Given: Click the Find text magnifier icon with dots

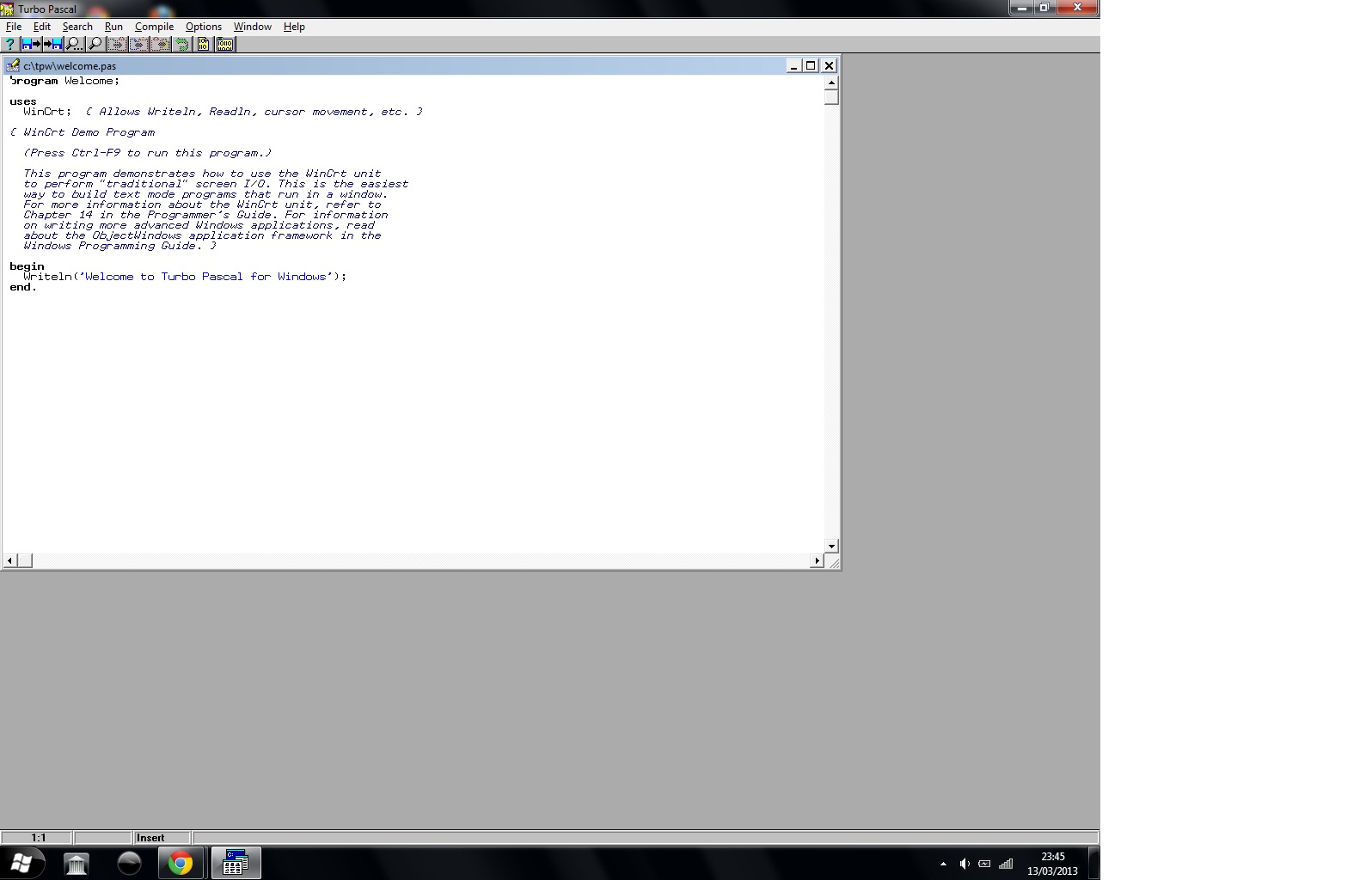Looking at the screenshot, I should click(x=75, y=44).
